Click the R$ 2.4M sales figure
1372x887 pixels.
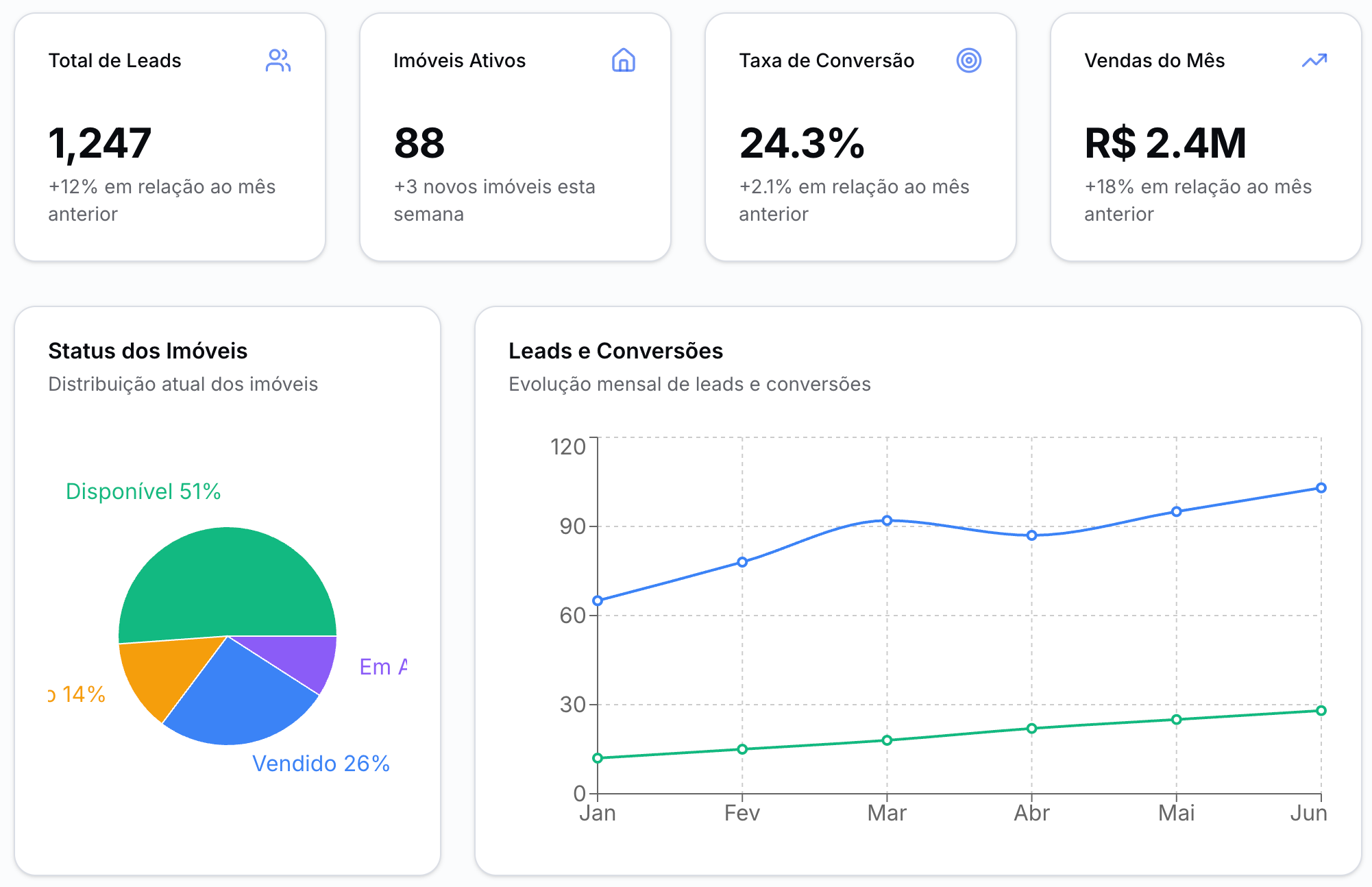(x=1165, y=144)
